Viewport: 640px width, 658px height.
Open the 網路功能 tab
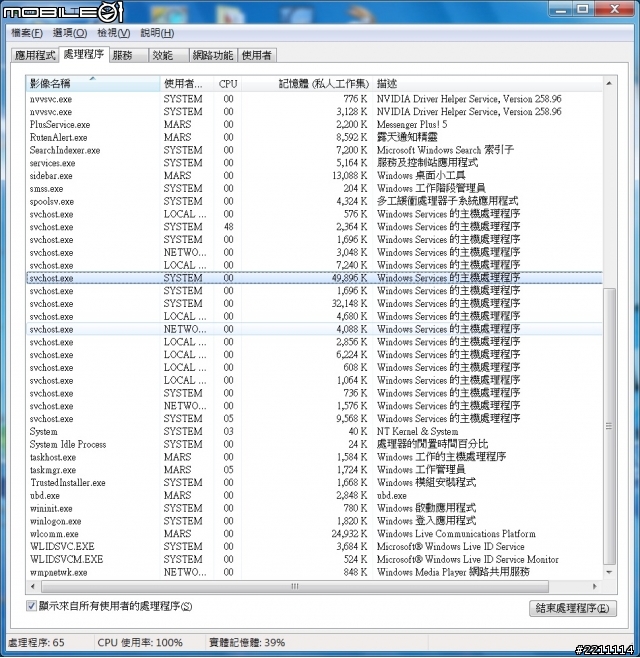[x=213, y=55]
